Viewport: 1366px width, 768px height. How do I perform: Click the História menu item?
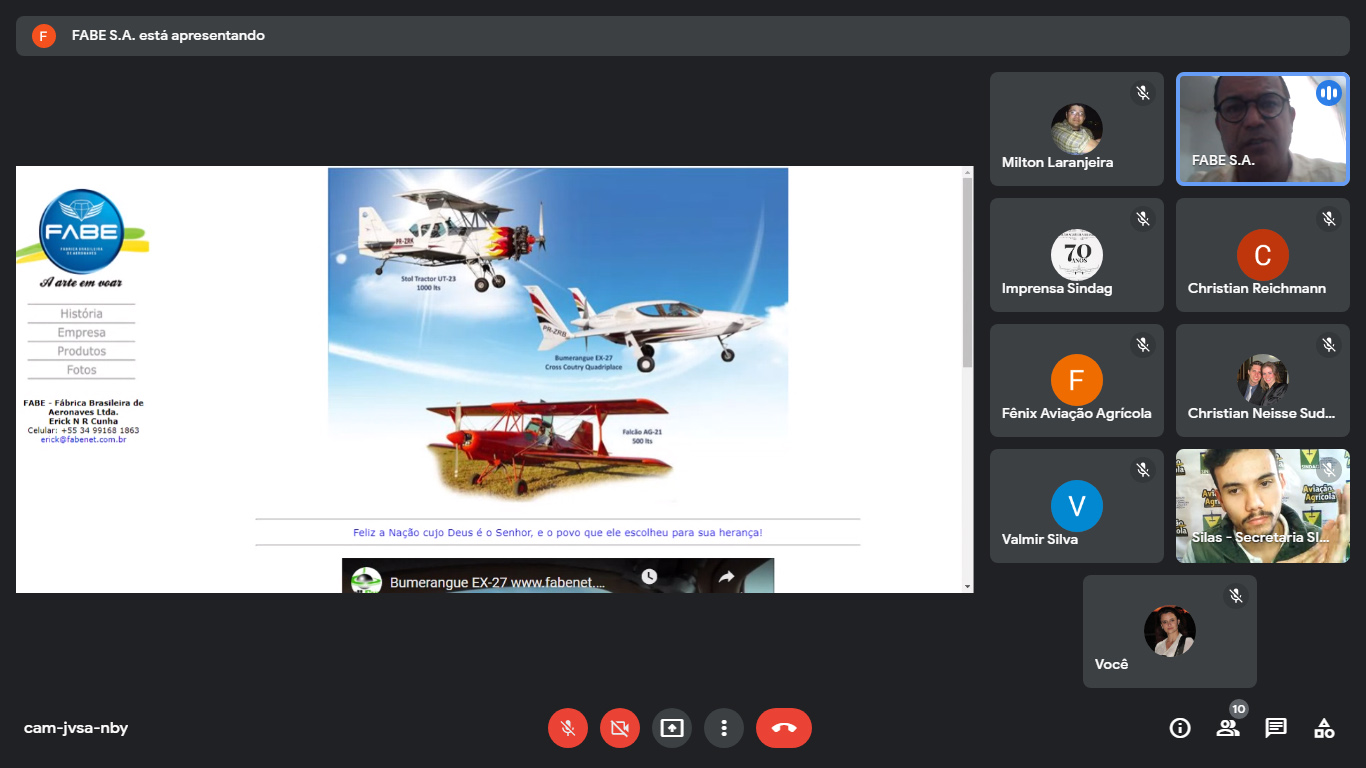(x=81, y=314)
